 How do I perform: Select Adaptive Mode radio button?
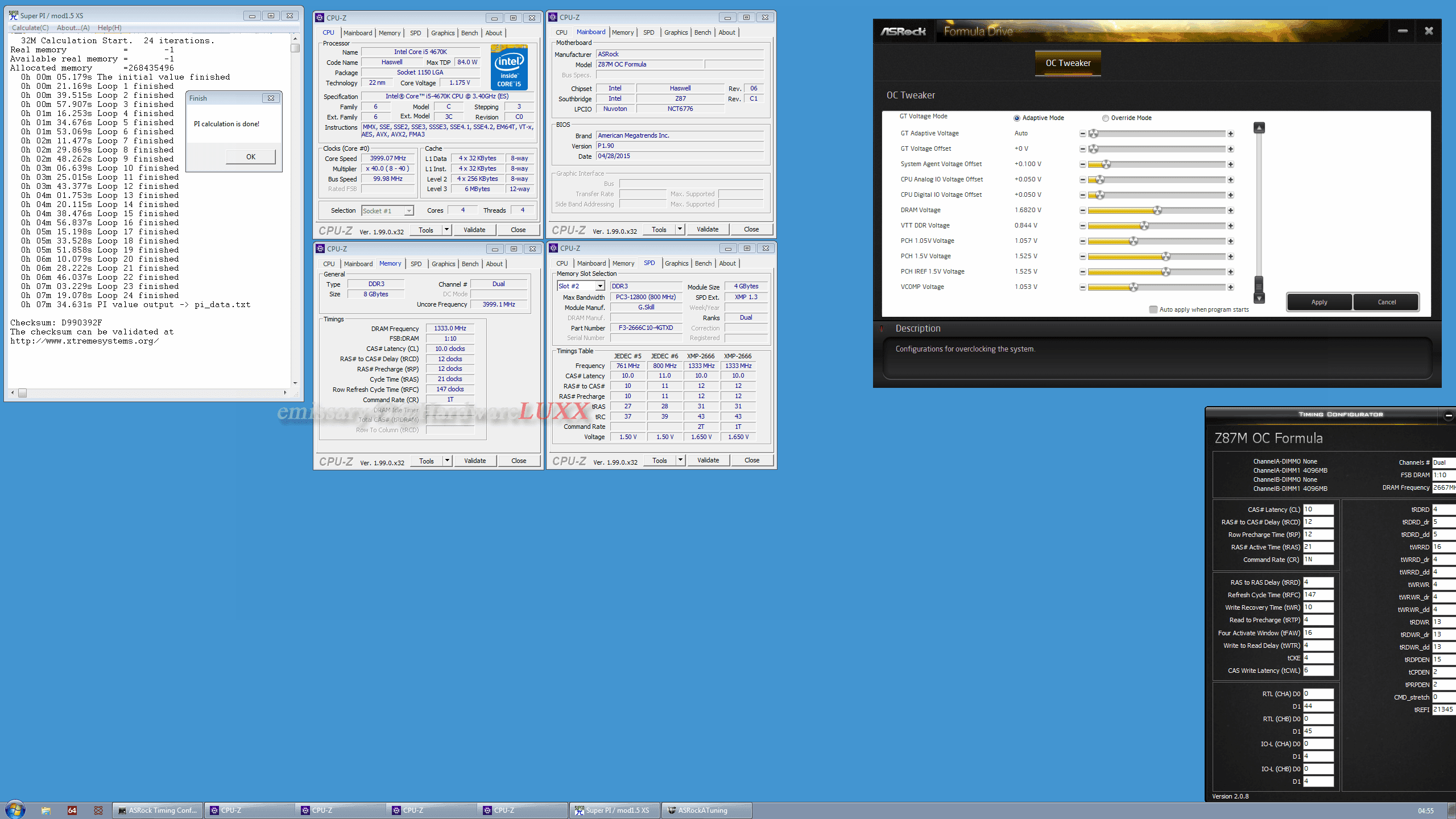(x=1016, y=118)
